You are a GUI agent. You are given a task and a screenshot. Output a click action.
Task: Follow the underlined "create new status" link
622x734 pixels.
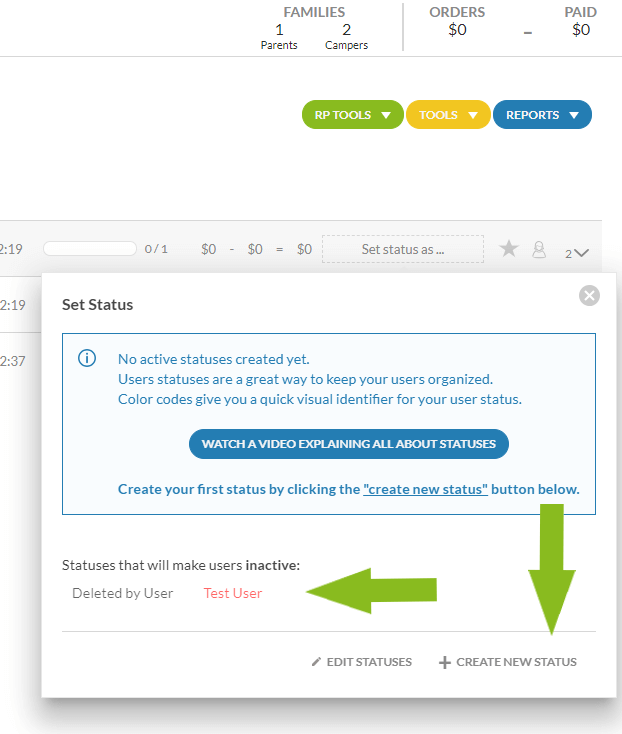426,490
